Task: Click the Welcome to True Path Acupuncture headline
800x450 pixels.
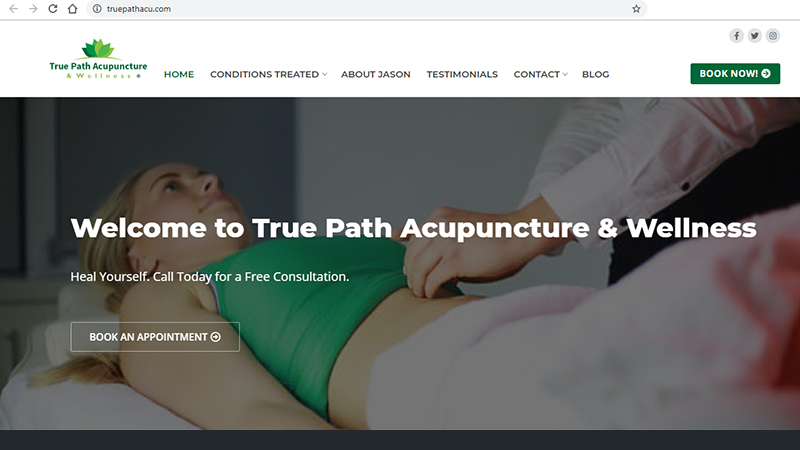Action: pos(413,228)
